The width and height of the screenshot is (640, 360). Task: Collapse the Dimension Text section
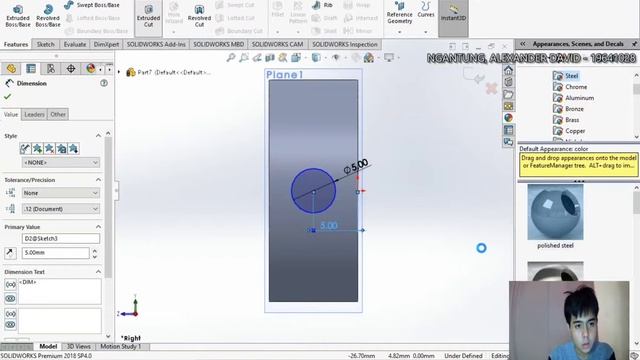pos(98,271)
